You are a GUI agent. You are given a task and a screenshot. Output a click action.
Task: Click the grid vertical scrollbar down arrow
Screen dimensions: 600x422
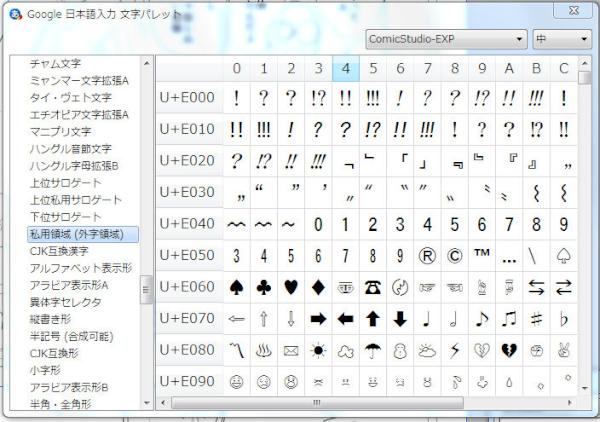(584, 389)
